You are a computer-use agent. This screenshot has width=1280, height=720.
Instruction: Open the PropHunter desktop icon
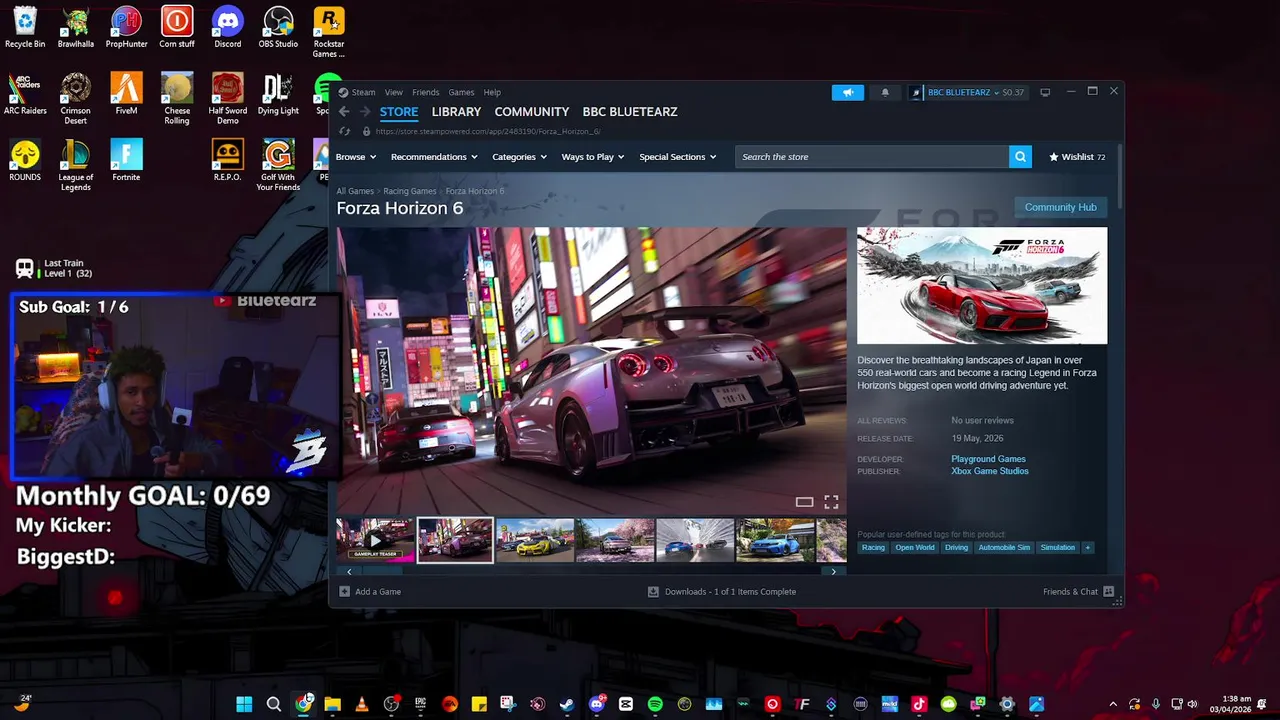(x=126, y=28)
